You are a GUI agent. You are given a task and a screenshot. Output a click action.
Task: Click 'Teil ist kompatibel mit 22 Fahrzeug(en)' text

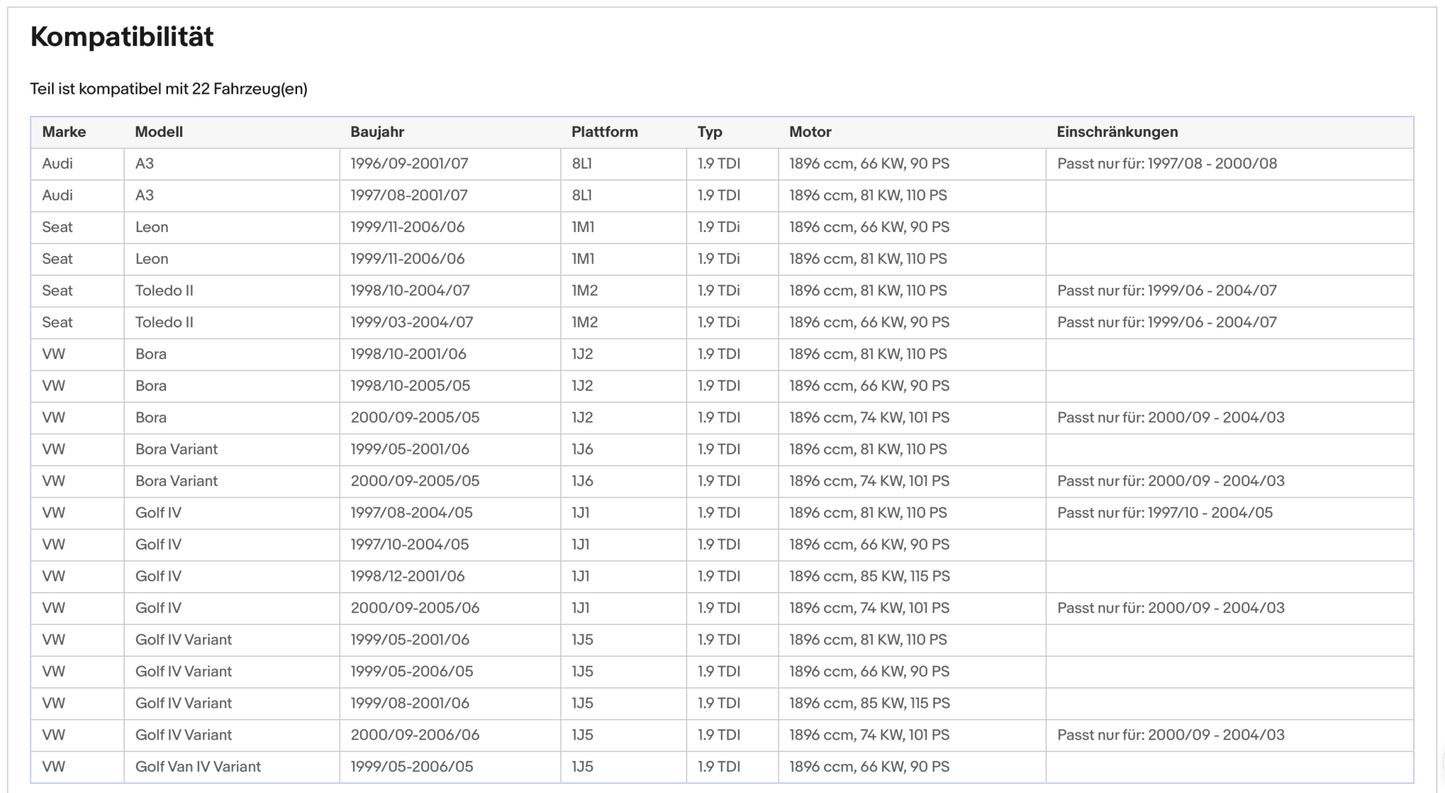click(169, 89)
